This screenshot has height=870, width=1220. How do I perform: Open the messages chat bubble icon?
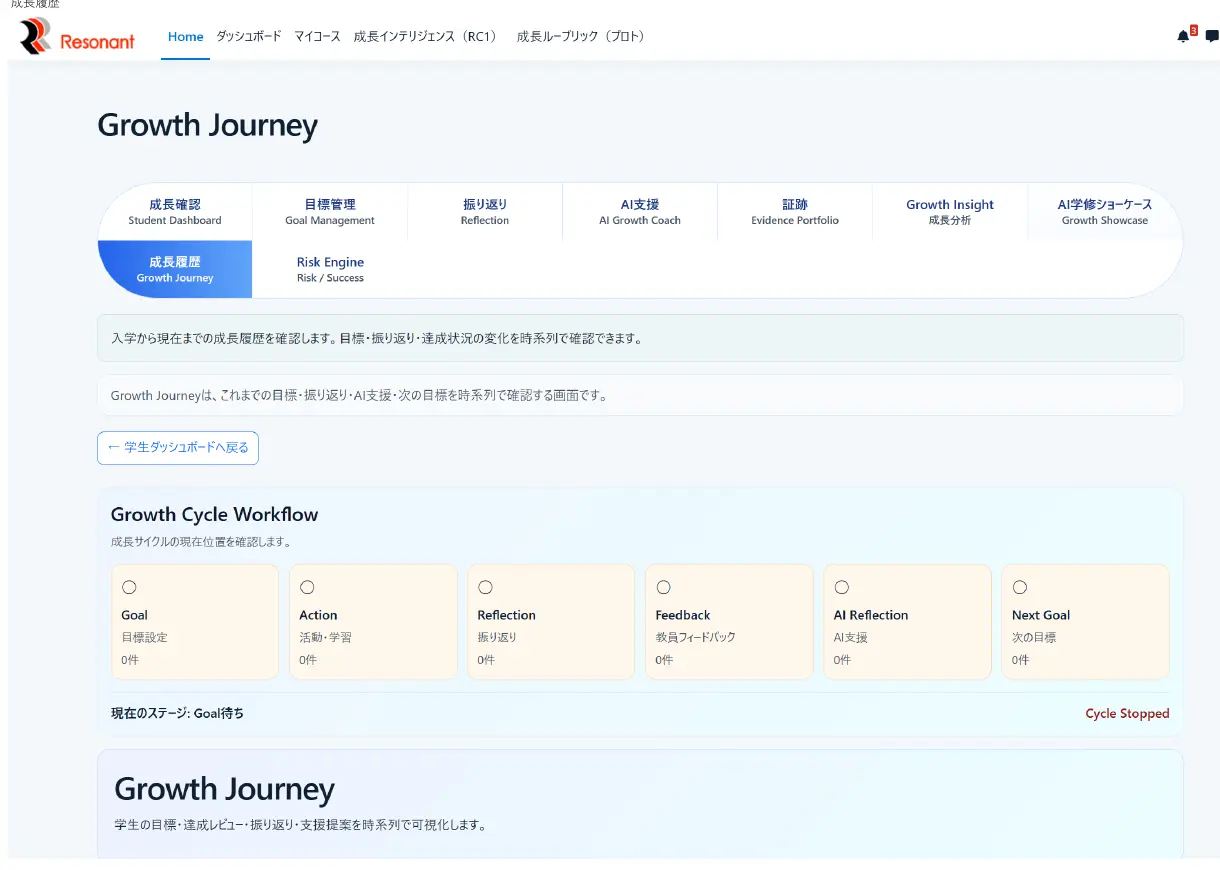pyautogui.click(x=1212, y=36)
